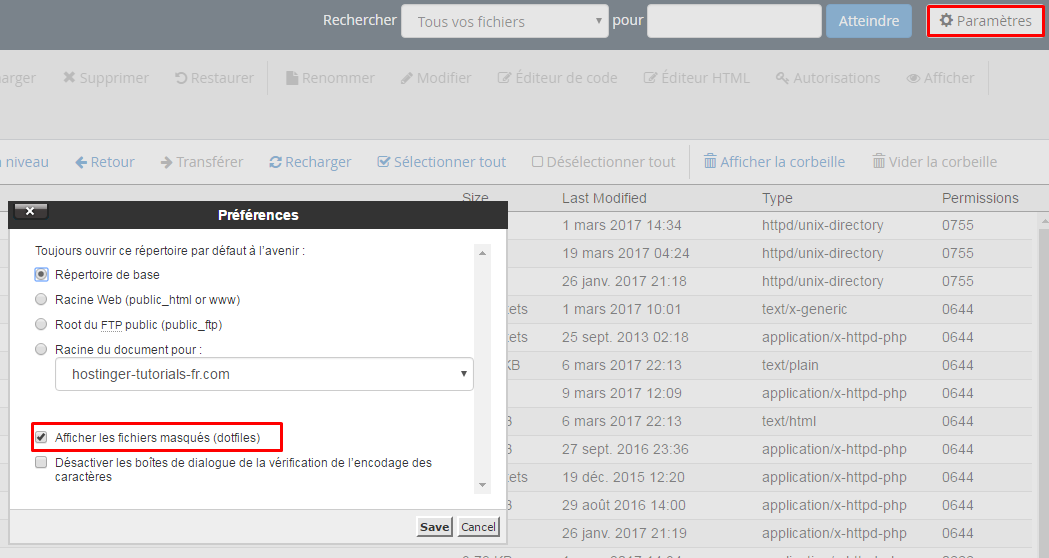Click the date 29 août 2016 14:00
This screenshot has height=558, width=1049.
pyautogui.click(x=624, y=505)
